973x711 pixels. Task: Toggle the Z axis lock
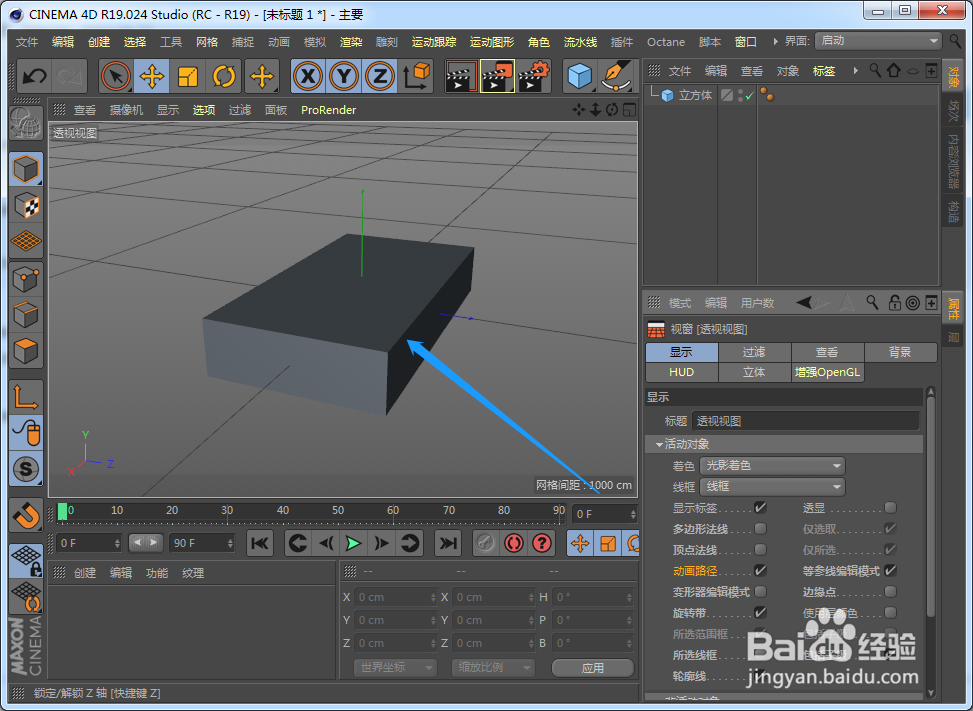(x=380, y=77)
